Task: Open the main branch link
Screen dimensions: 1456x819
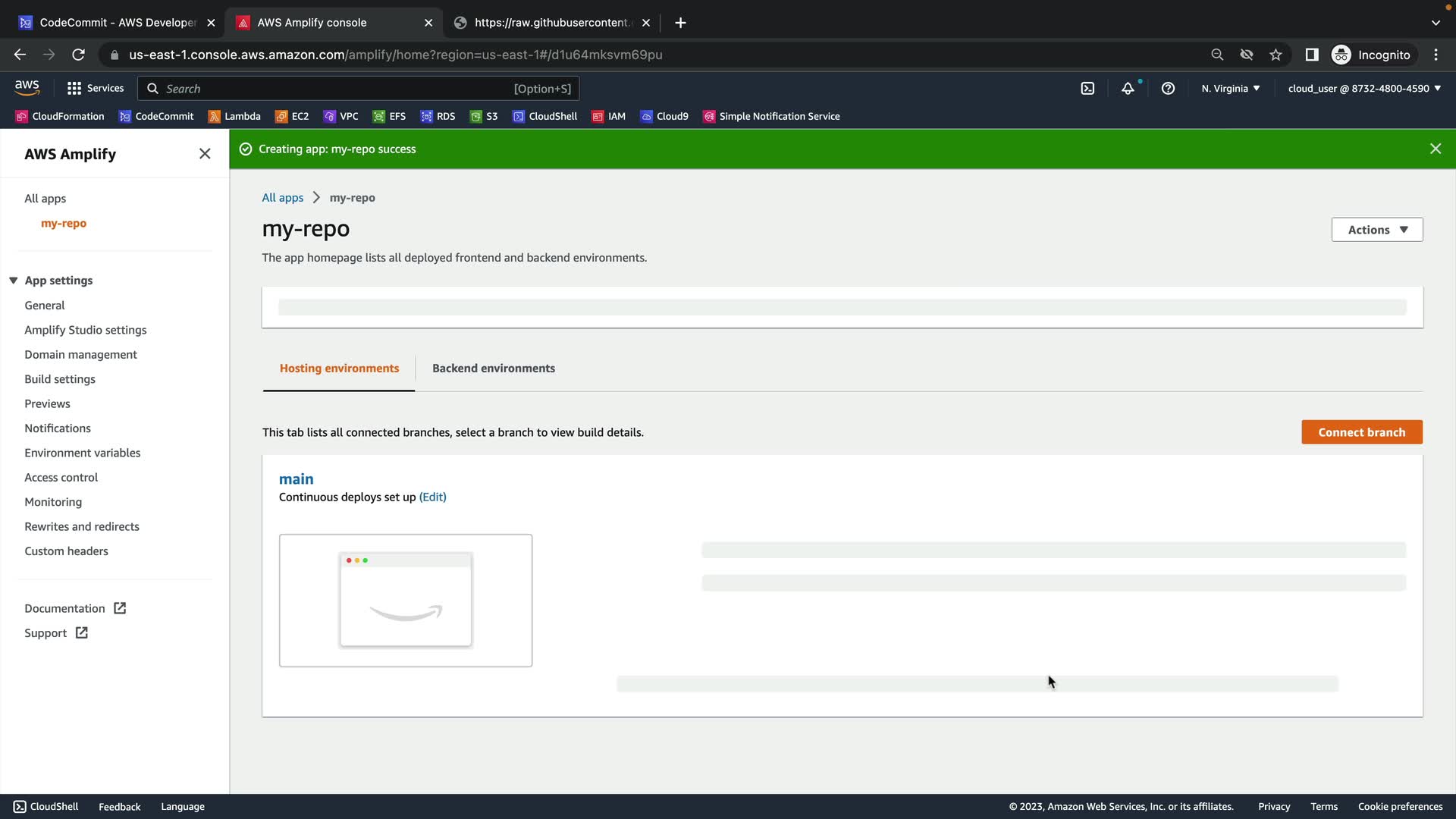Action: tap(296, 479)
